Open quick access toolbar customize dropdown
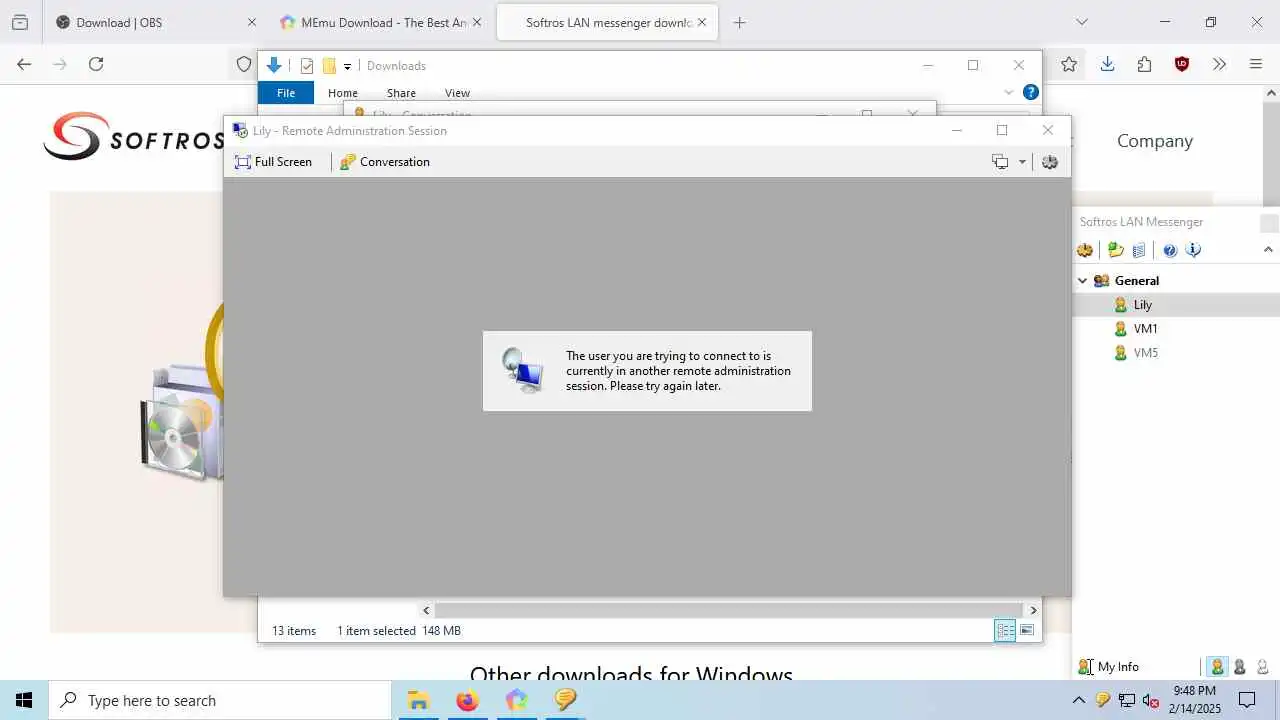Image resolution: width=1280 pixels, height=720 pixels. tap(347, 66)
